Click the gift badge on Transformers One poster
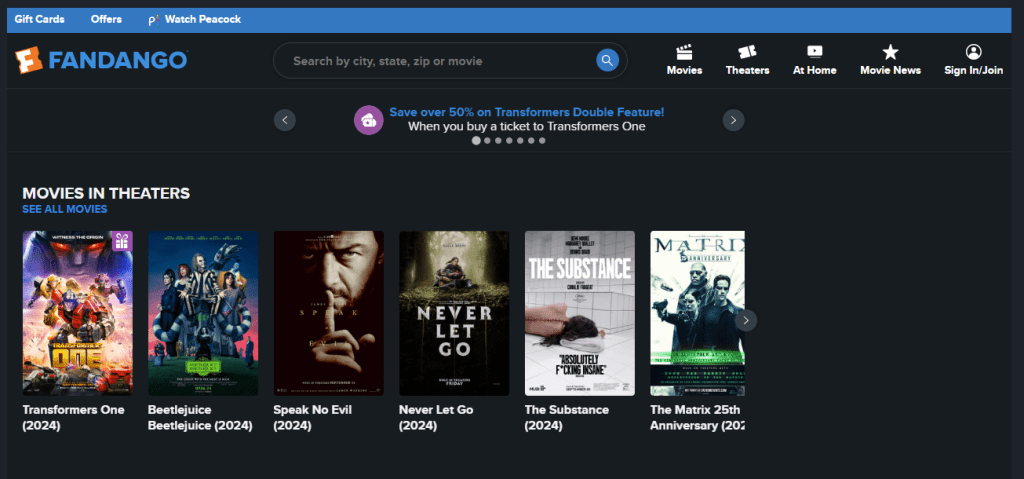Viewport: 1024px width, 479px height. [122, 241]
